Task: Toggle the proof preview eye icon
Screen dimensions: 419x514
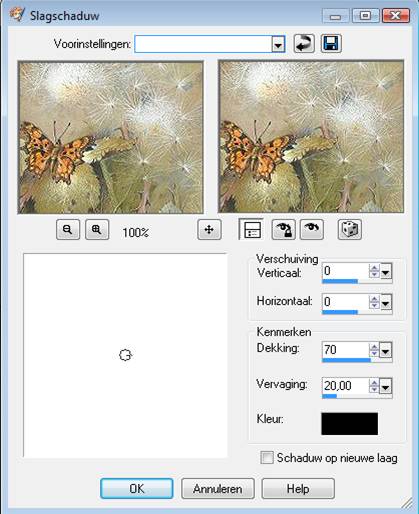Action: pyautogui.click(x=311, y=229)
